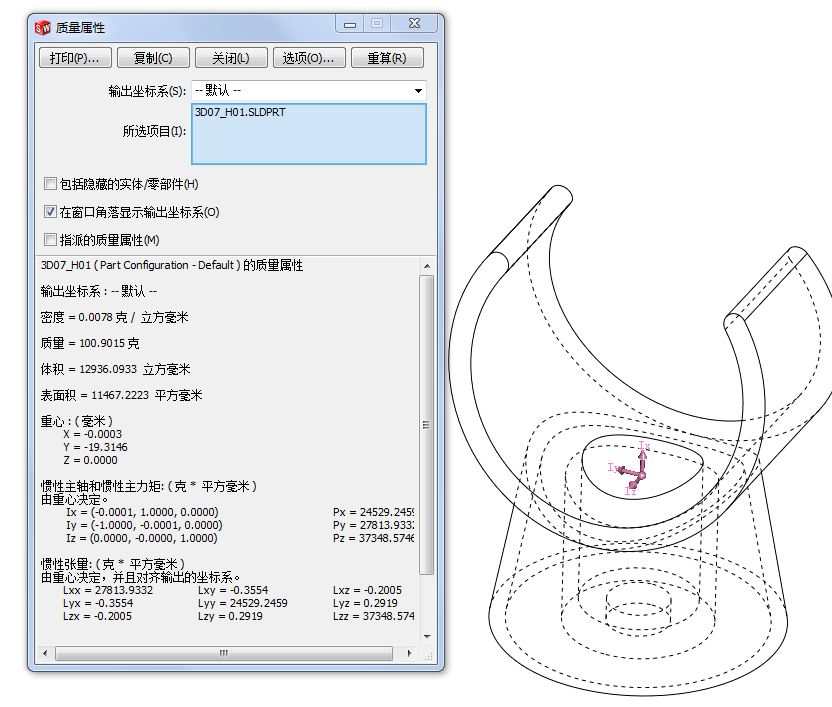Click the horizontal scrollbar right arrow
The width and height of the screenshot is (832, 707).
[411, 653]
